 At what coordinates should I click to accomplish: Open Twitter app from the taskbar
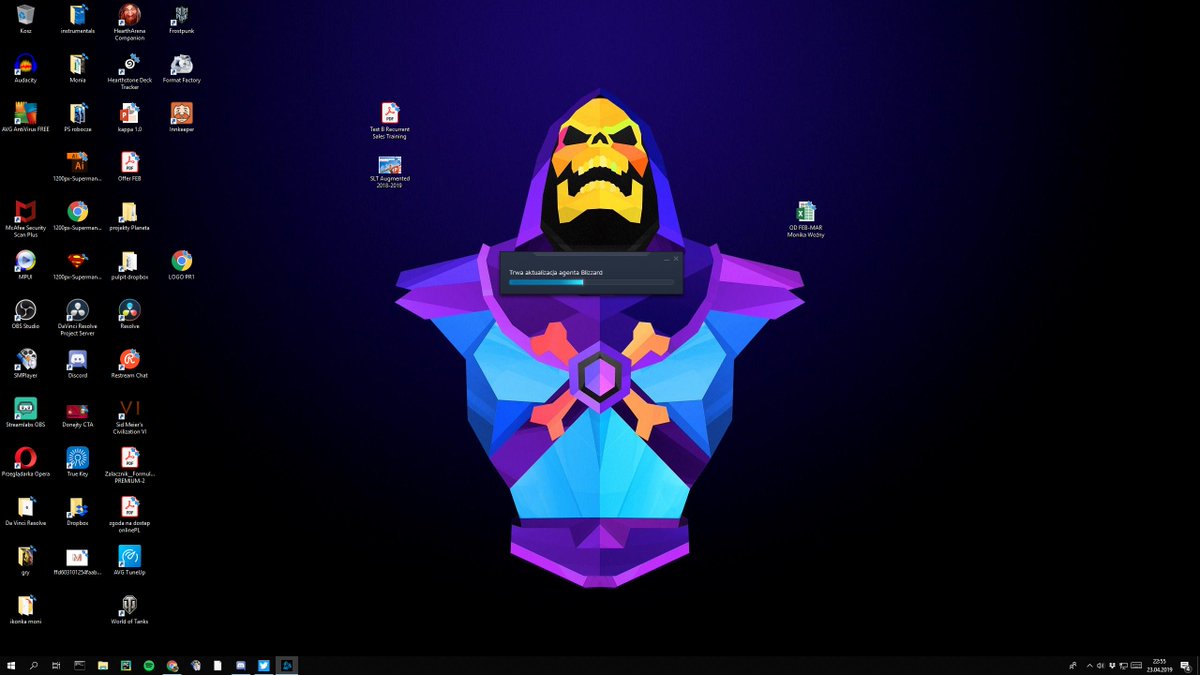click(x=264, y=665)
